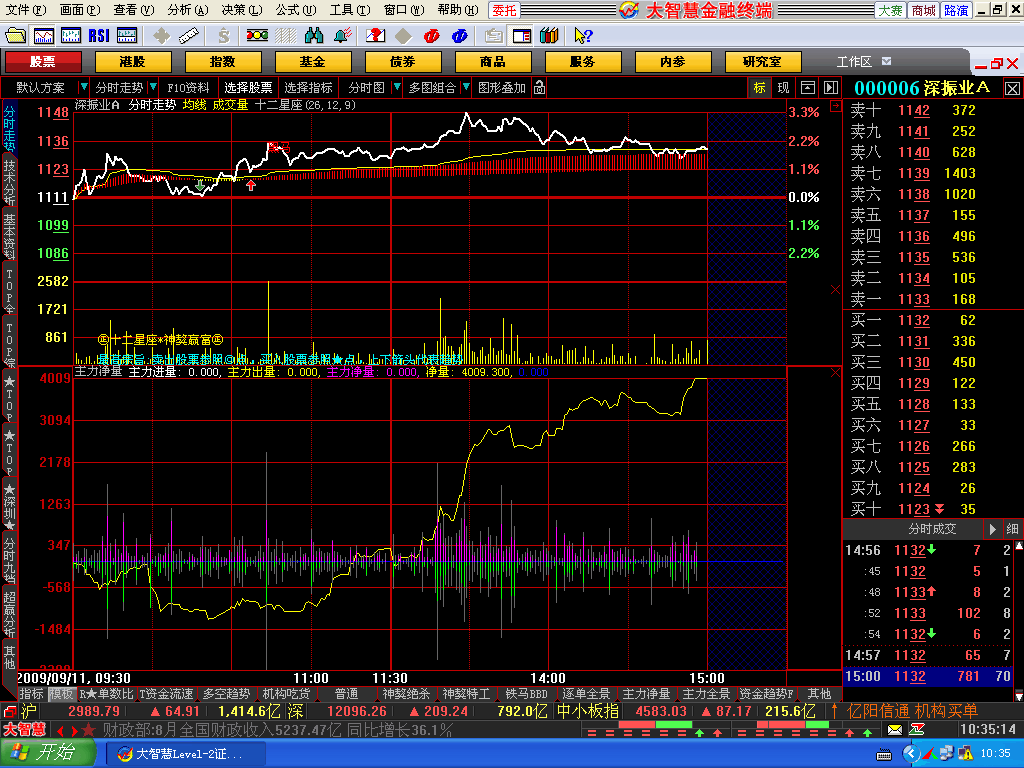Switch to the 指数 tab
Image resolution: width=1024 pixels, height=768 pixels.
pyautogui.click(x=223, y=61)
